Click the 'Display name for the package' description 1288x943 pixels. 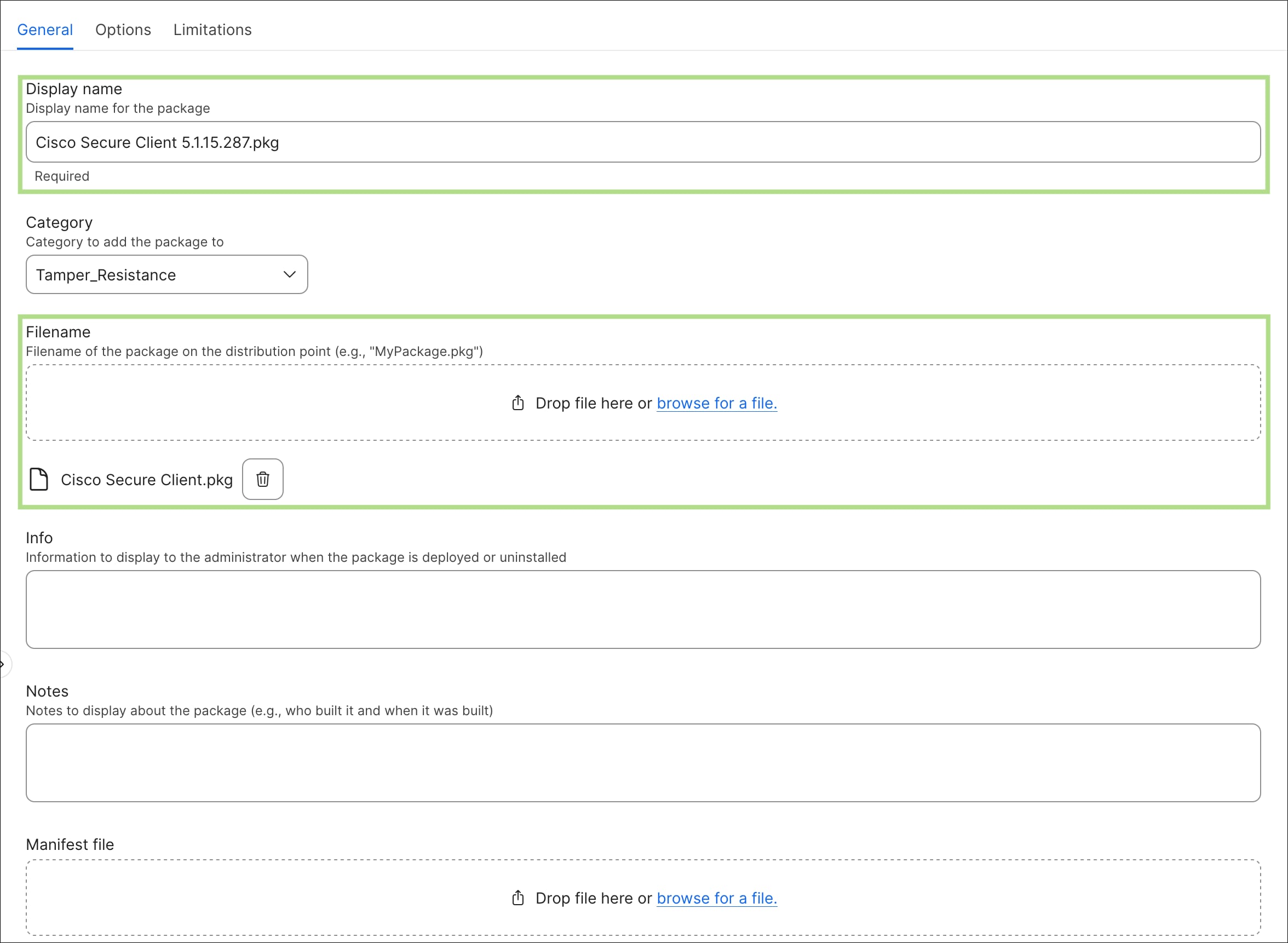point(118,108)
